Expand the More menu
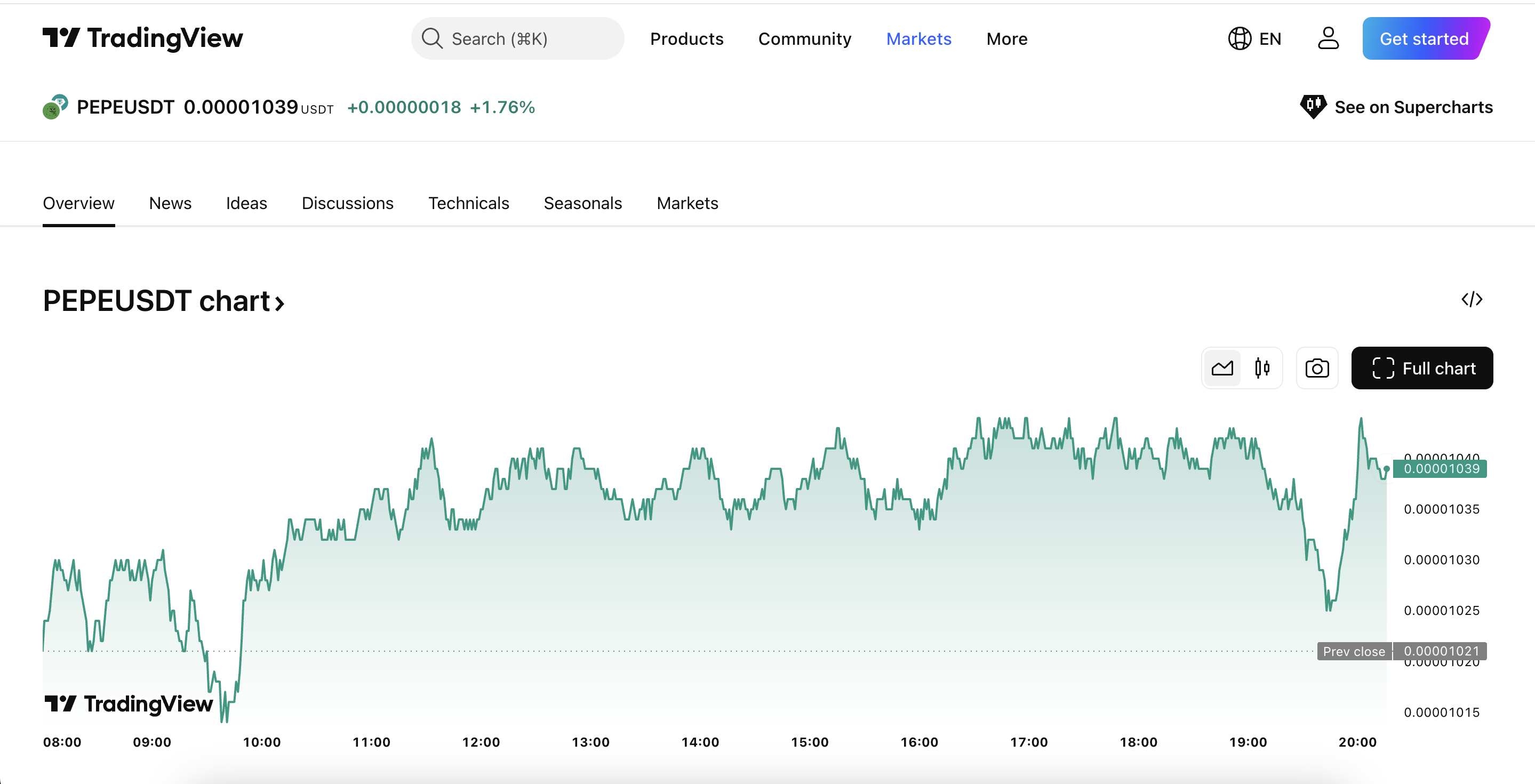This screenshot has height=784, width=1535. [1006, 39]
